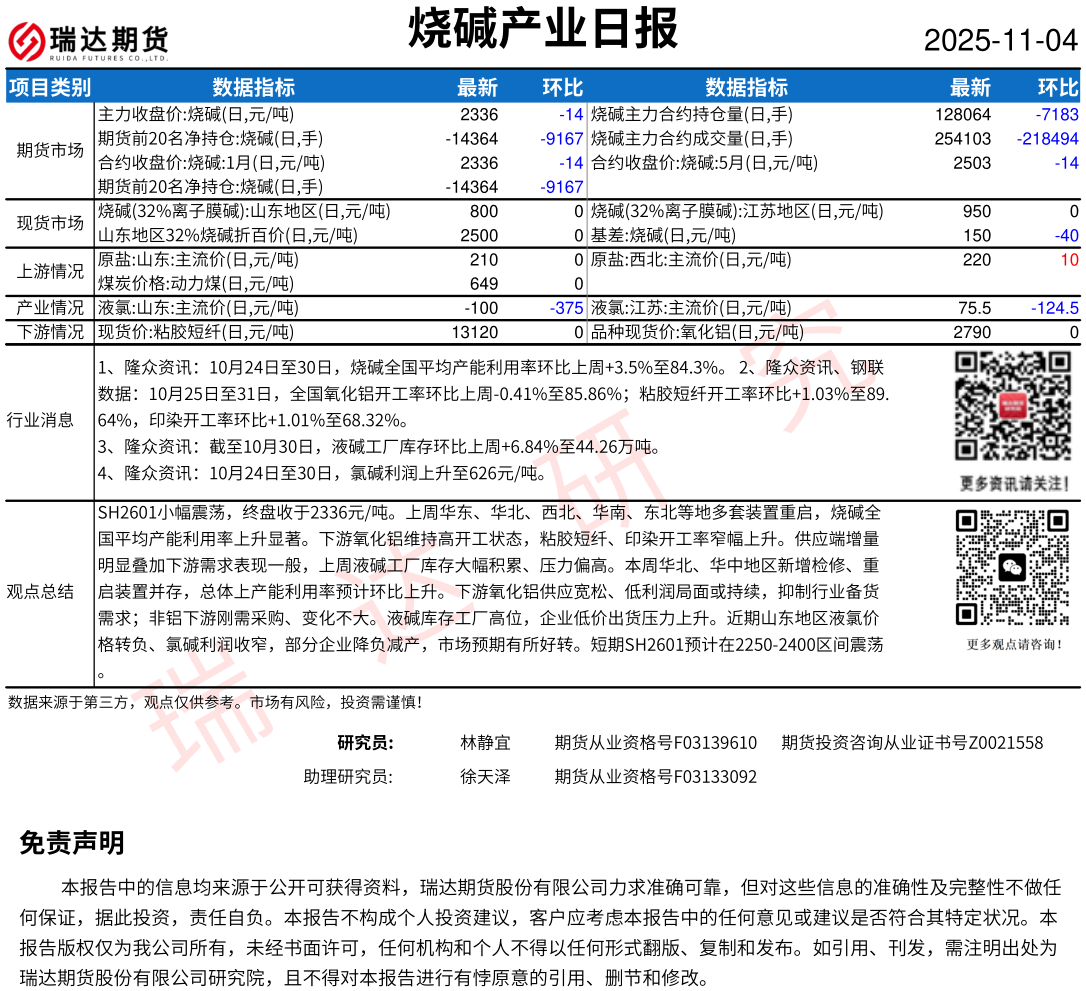
Task: Click the WeChat QR code beside 观点总结
Action: [1012, 566]
